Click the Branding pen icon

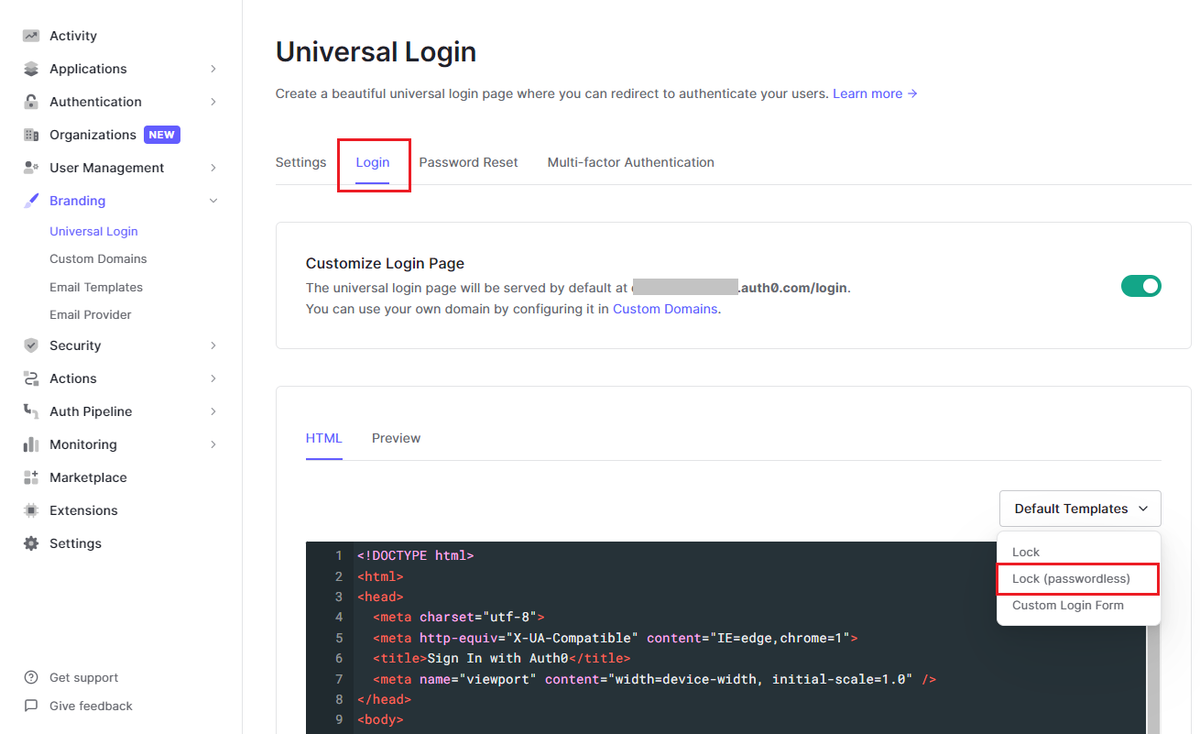31,201
